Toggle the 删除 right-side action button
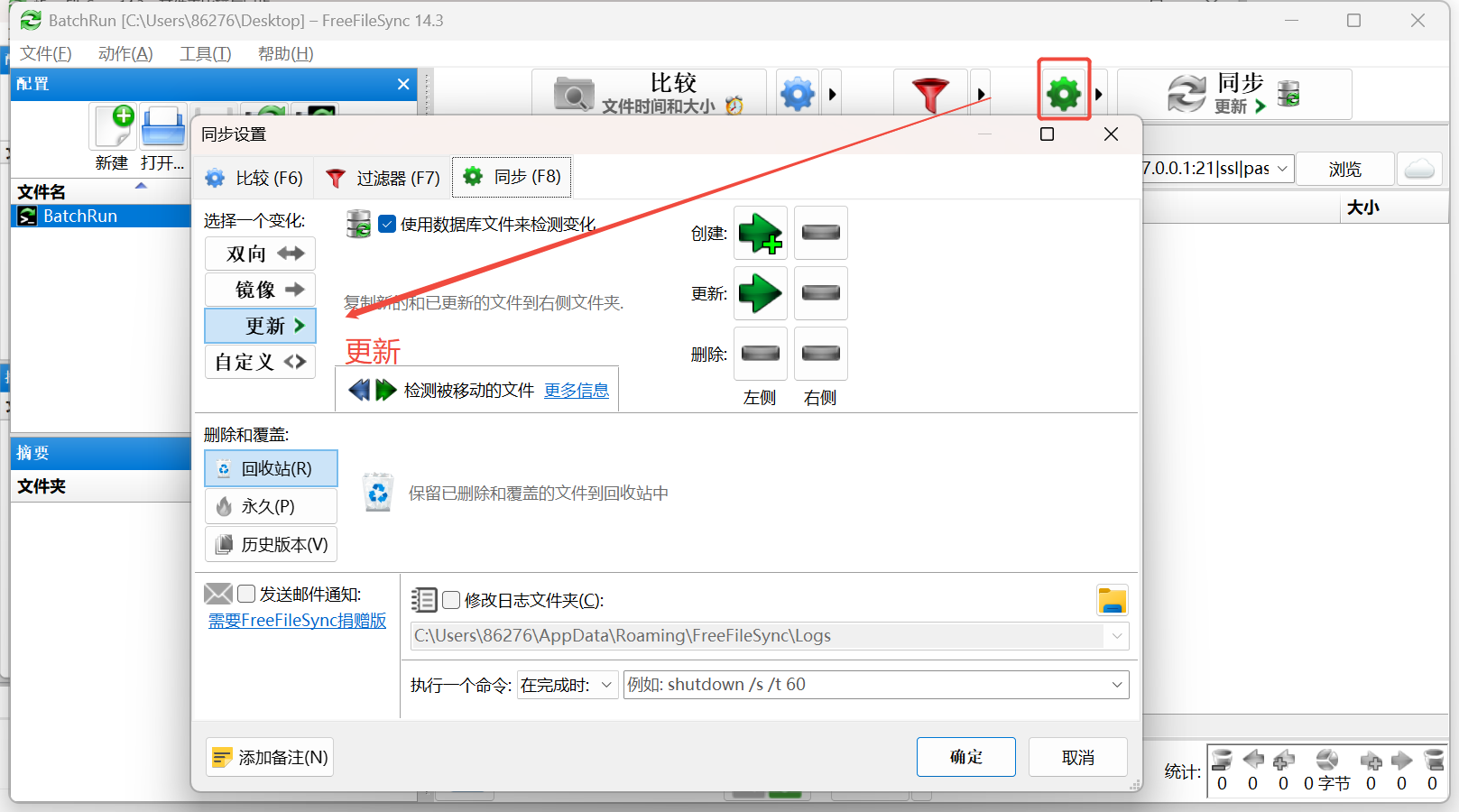 (821, 354)
